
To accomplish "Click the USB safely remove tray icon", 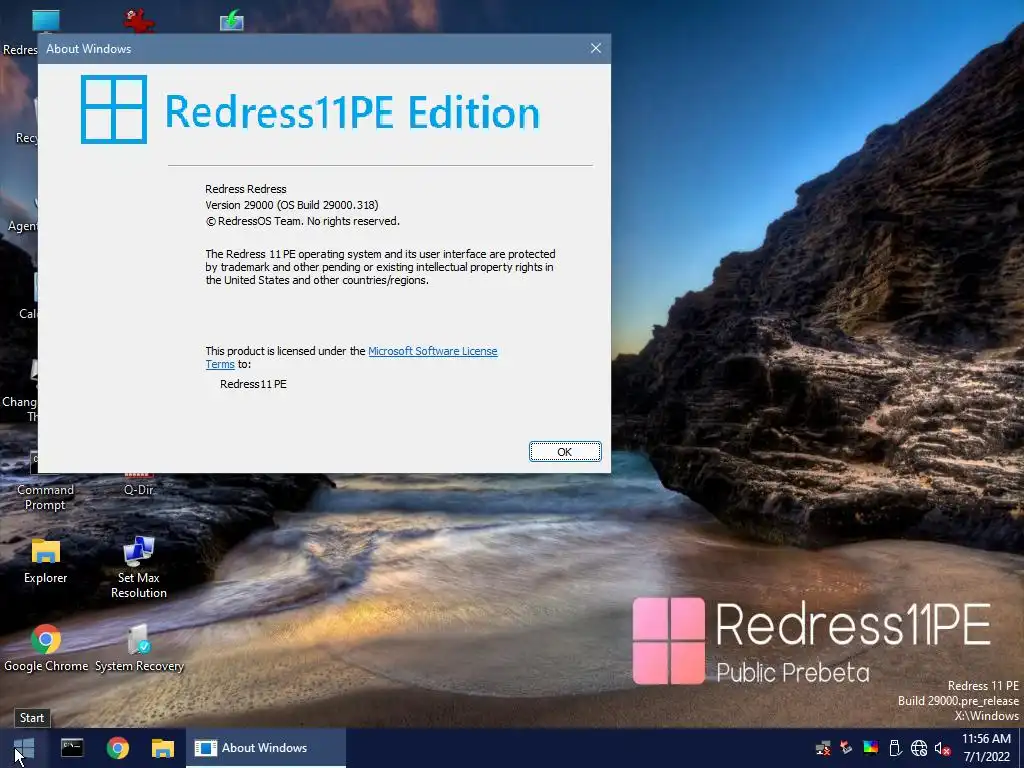I will click(895, 748).
